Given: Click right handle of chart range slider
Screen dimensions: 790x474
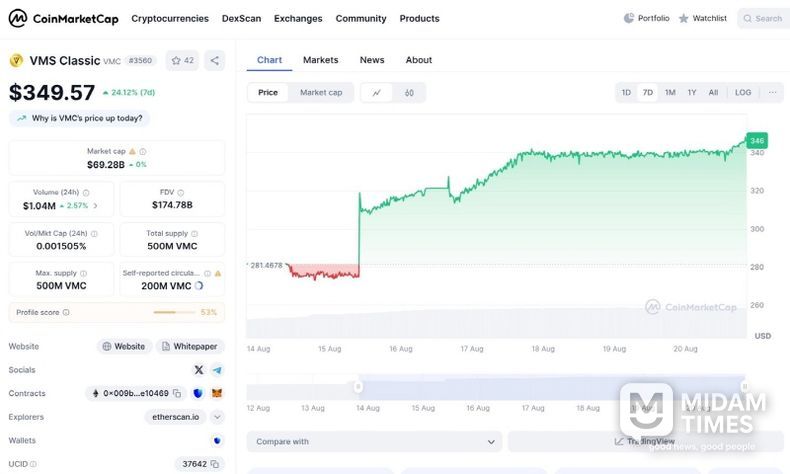Looking at the screenshot, I should (x=744, y=387).
